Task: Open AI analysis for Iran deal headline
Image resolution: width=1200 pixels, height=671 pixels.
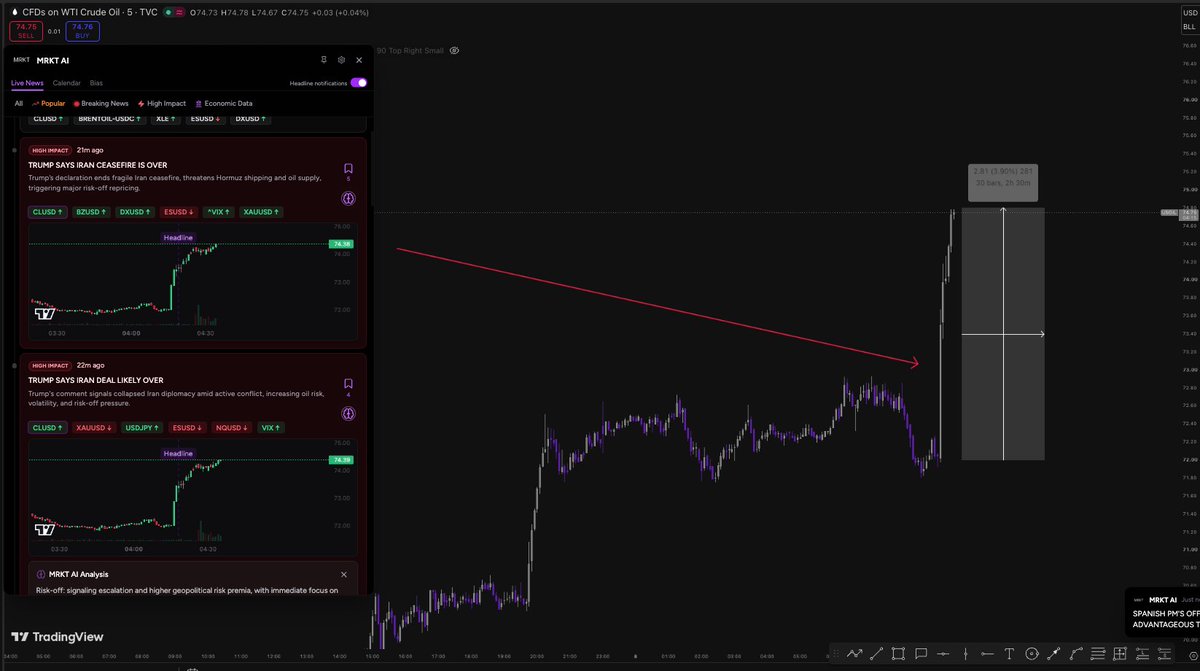Action: [348, 413]
